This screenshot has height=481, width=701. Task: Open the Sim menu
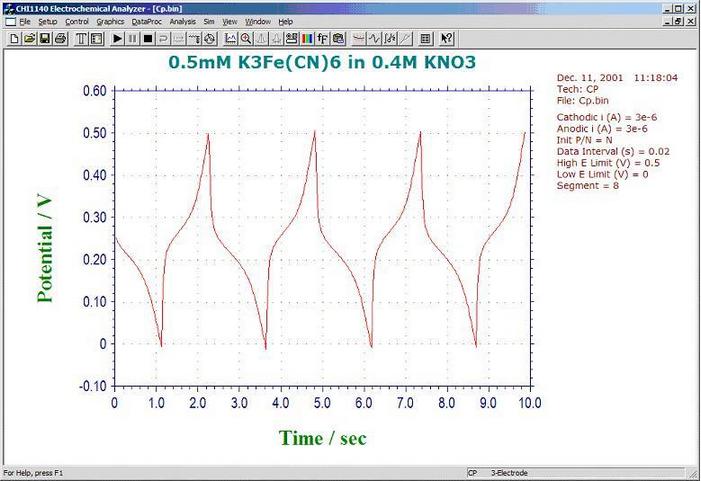pos(209,21)
